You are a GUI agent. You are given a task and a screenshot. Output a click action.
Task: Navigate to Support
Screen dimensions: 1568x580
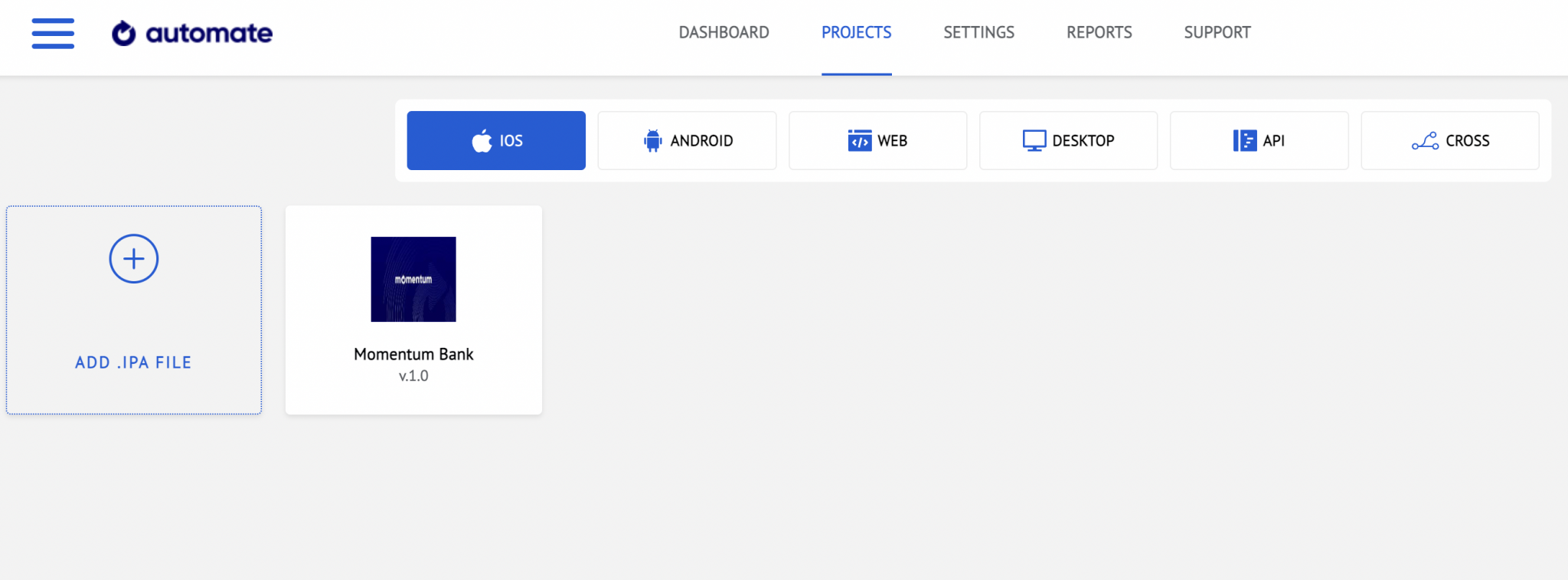[x=1217, y=32]
